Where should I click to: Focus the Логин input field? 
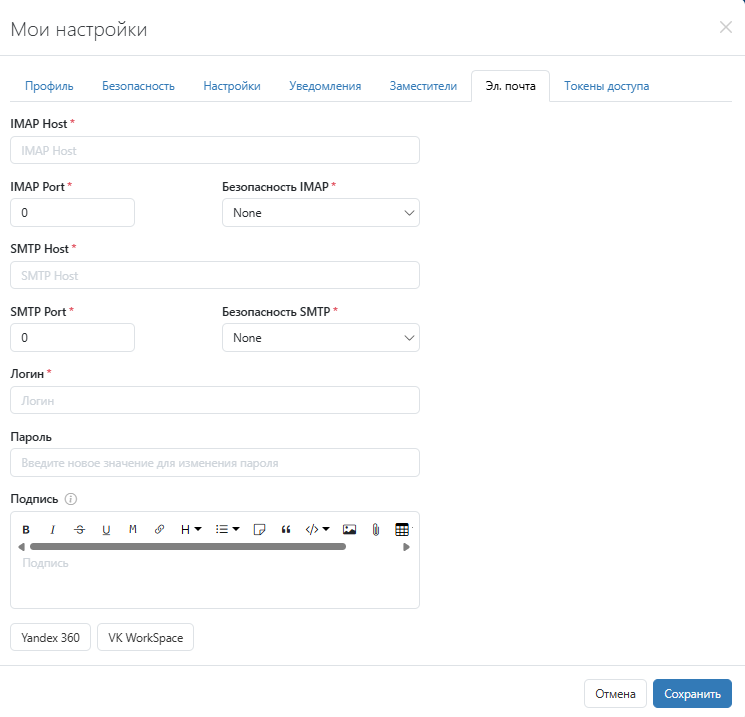tap(215, 401)
